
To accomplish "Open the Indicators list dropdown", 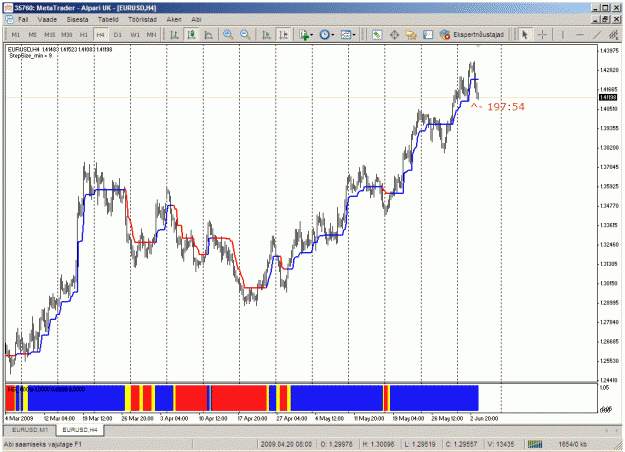I will click(306, 35).
